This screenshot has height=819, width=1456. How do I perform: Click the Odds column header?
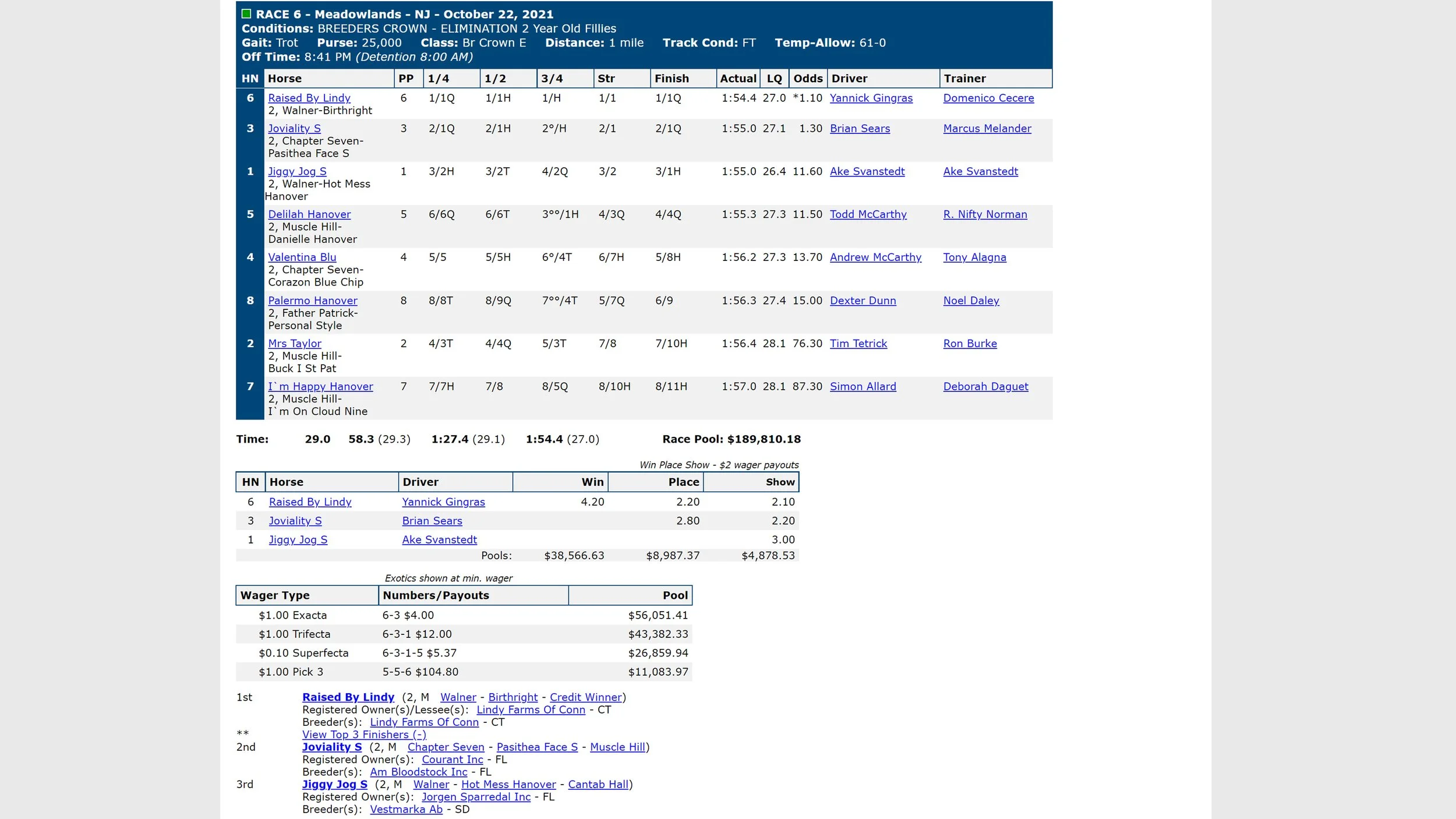click(x=808, y=79)
